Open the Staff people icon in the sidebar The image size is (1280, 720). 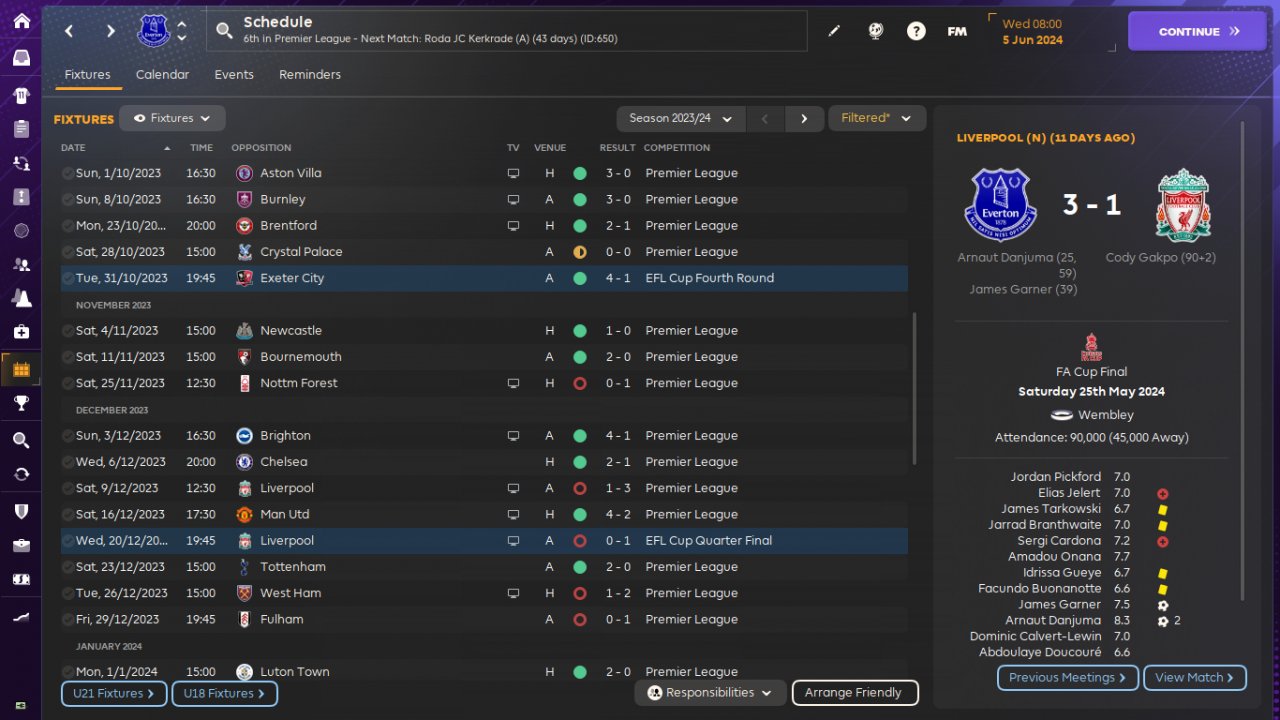click(x=21, y=264)
